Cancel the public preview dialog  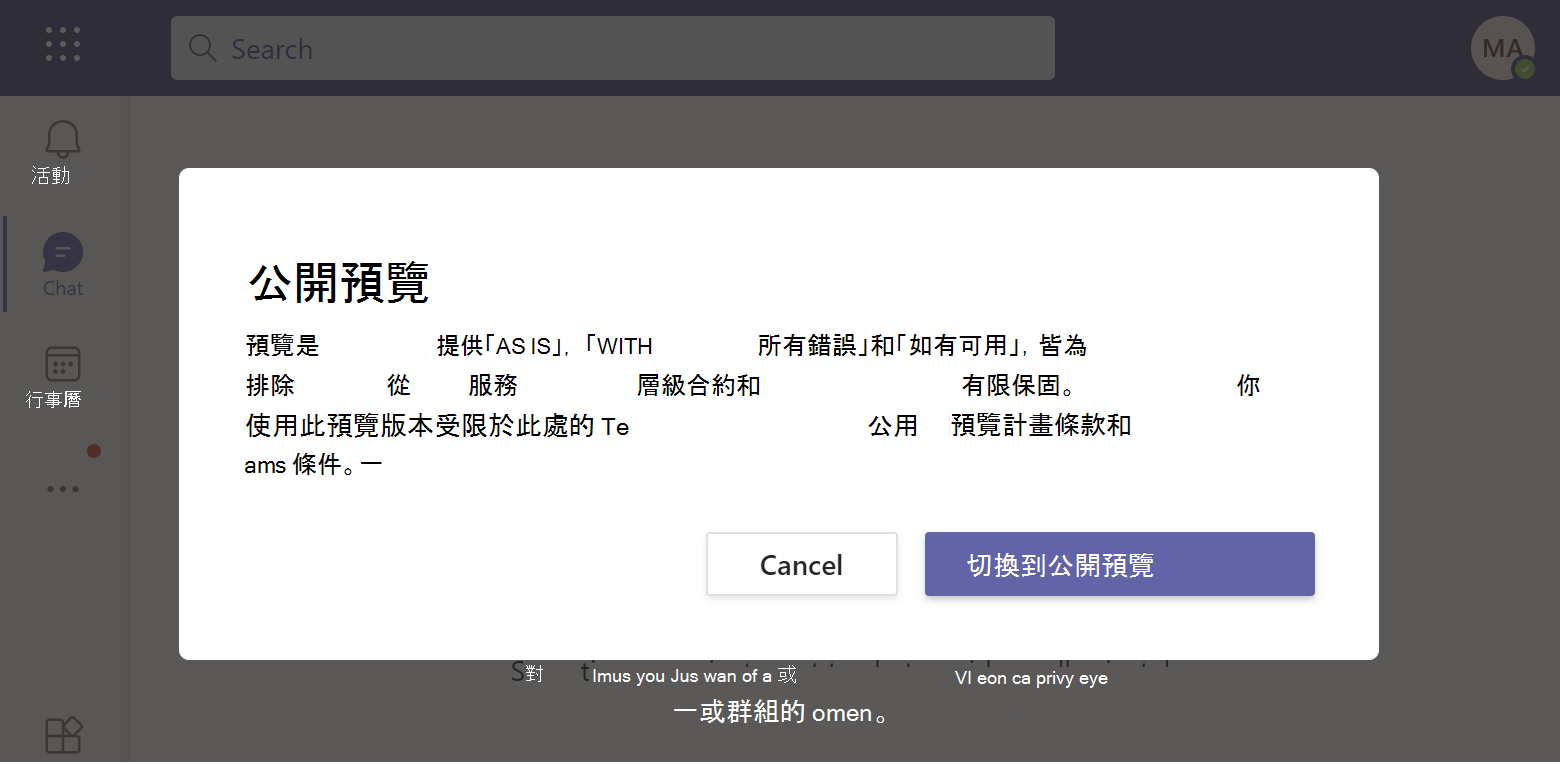[x=801, y=564]
